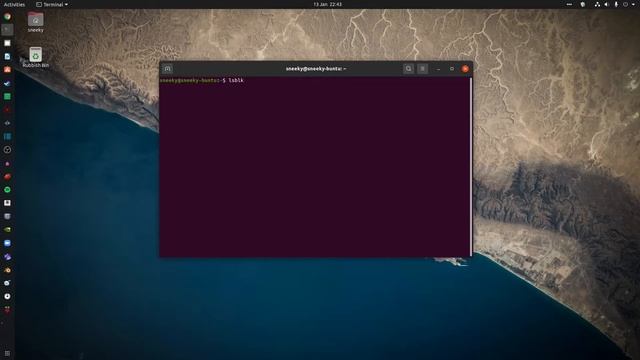Open the green NVIDIA-style dock icon
The height and width of the screenshot is (360, 640).
pos(7,230)
